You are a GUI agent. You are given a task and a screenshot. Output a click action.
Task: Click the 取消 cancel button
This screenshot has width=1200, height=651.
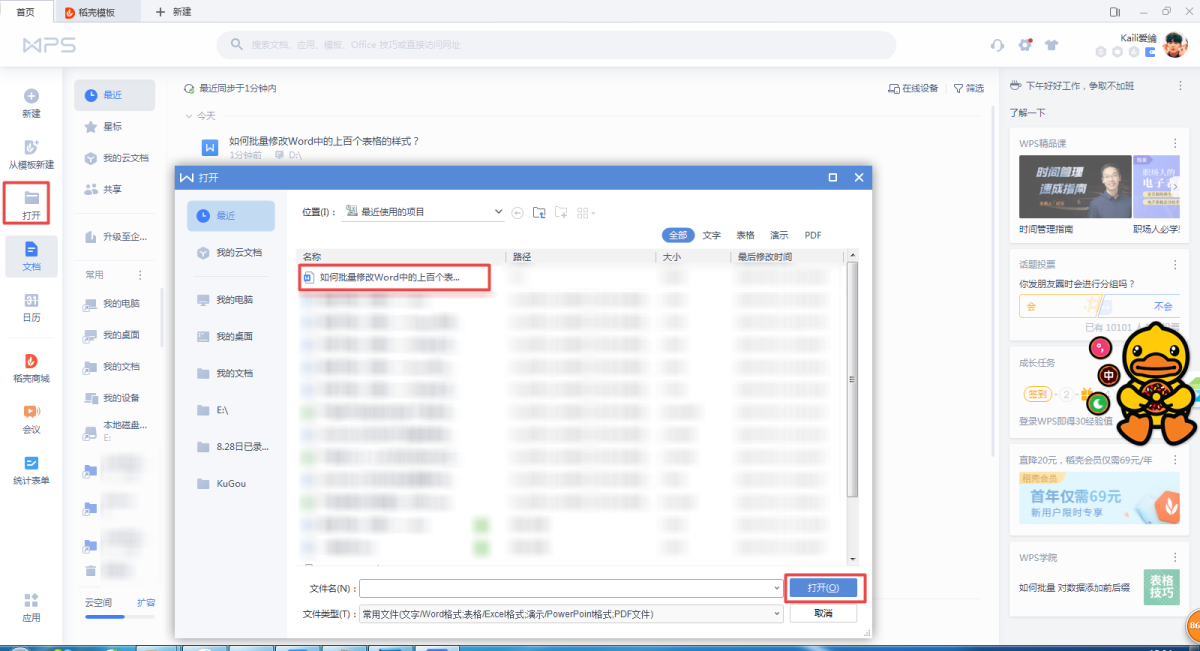pyautogui.click(x=823, y=614)
